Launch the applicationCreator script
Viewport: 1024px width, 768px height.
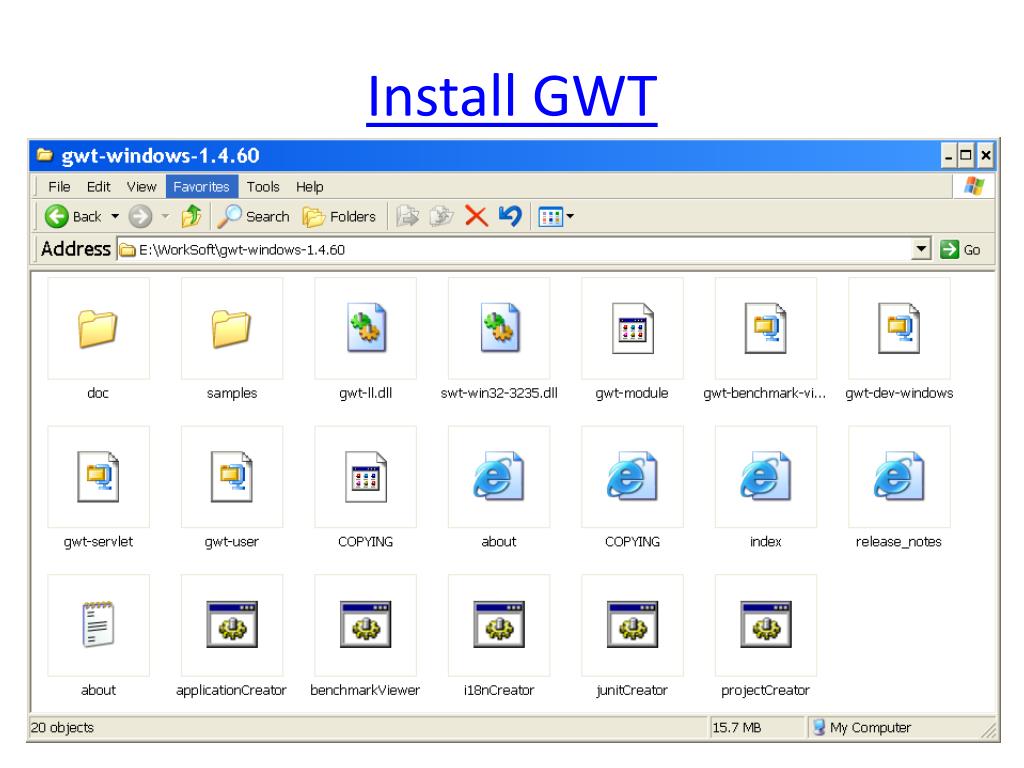tap(232, 624)
